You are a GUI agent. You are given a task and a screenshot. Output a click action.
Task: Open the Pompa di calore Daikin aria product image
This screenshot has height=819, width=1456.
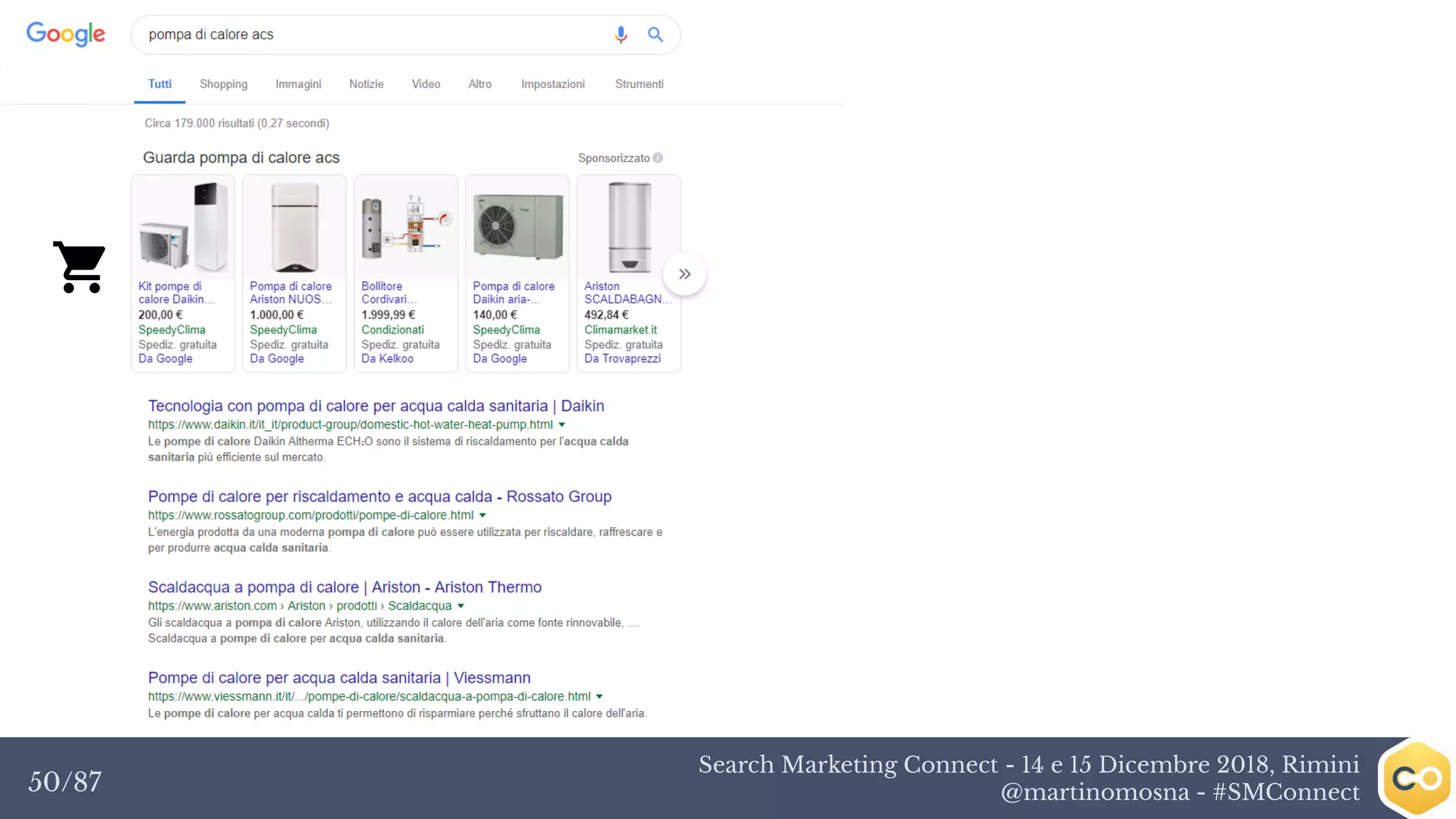click(518, 227)
